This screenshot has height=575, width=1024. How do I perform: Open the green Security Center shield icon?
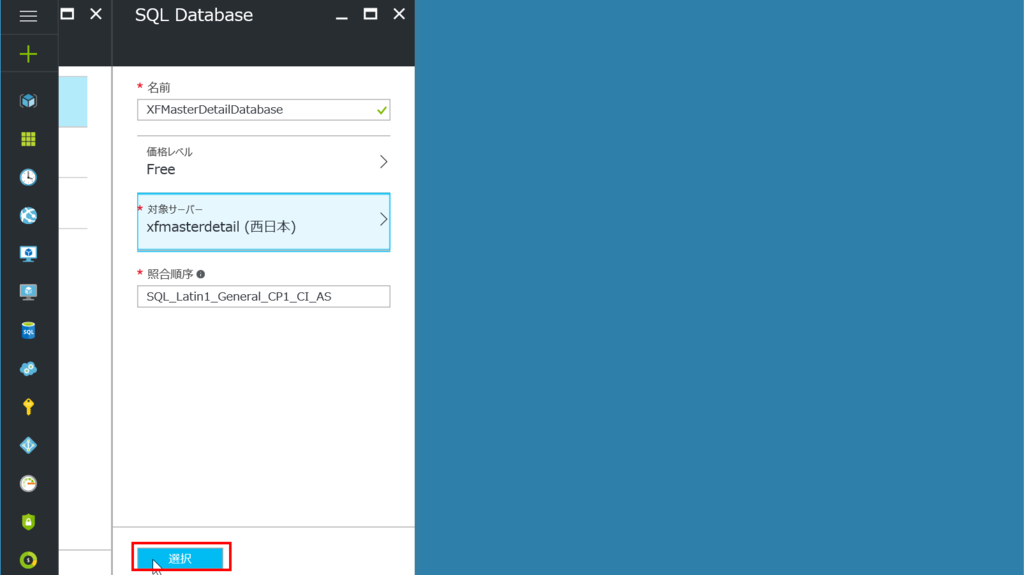point(28,521)
